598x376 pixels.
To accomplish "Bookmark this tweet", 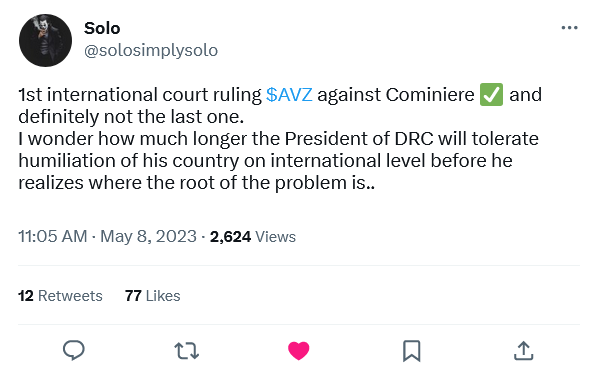I will 412,351.
